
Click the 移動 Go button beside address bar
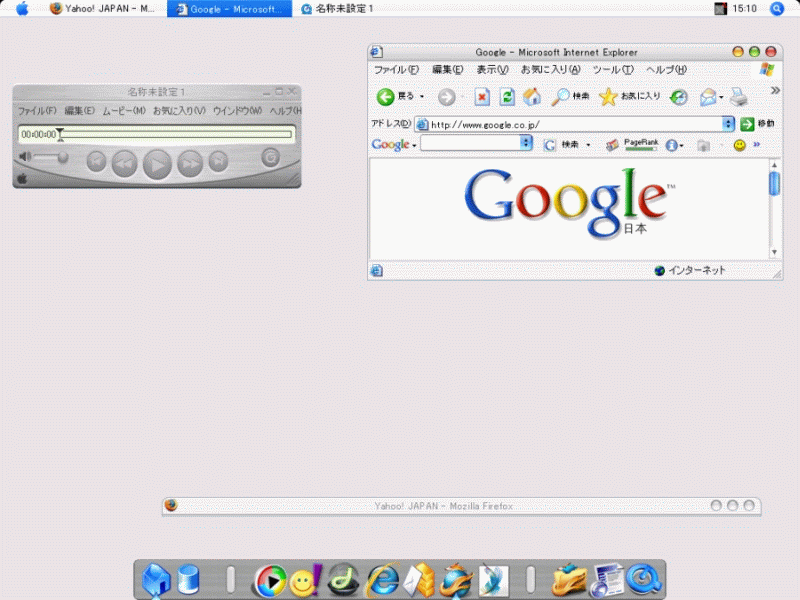[758, 124]
